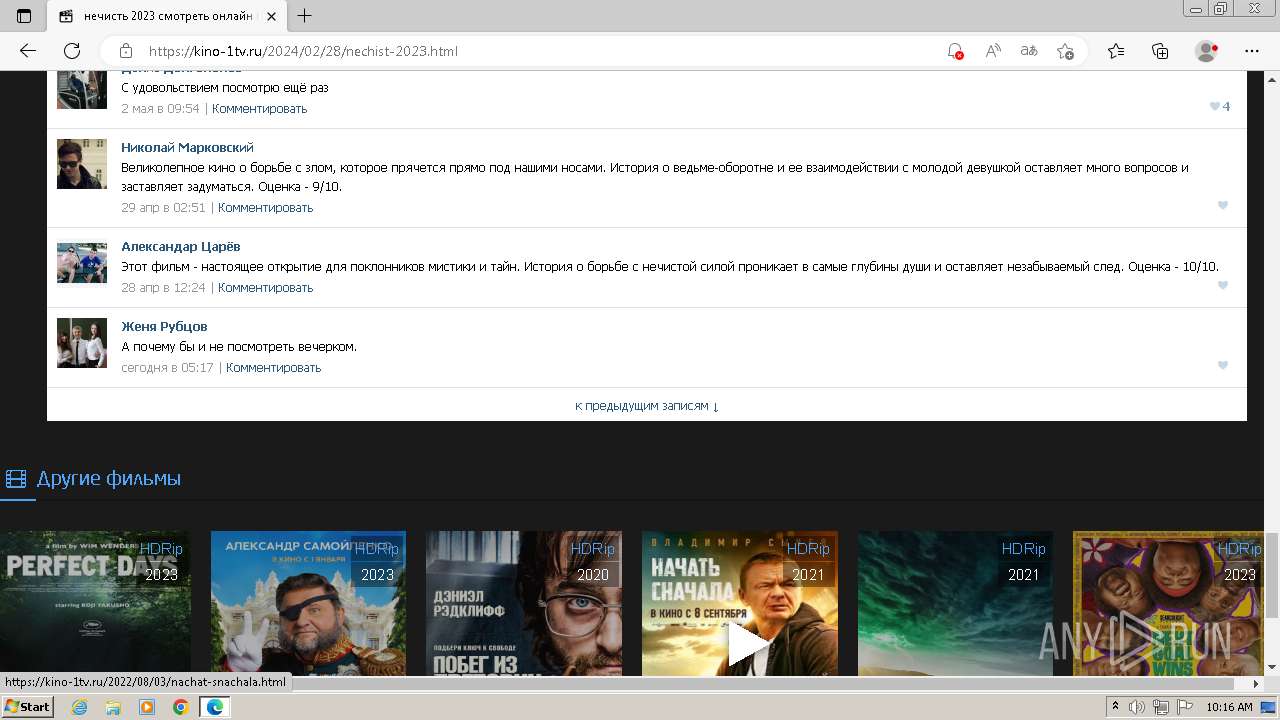Click the 10:16 AM system clock
The image size is (1280, 720).
[x=1229, y=707]
